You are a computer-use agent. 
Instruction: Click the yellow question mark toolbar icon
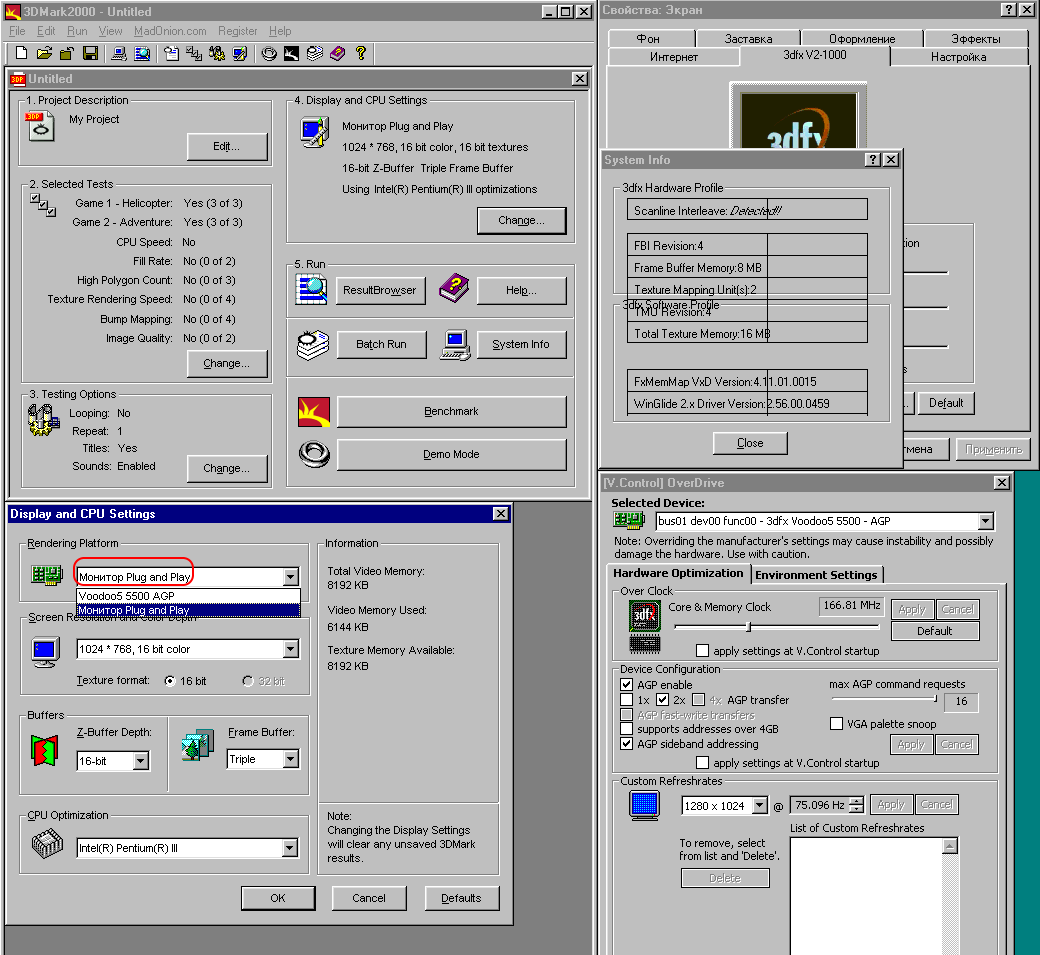[361, 54]
